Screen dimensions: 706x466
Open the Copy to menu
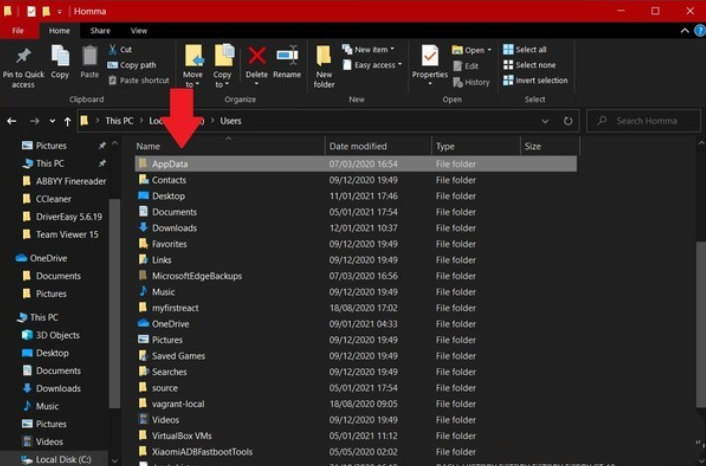222,66
